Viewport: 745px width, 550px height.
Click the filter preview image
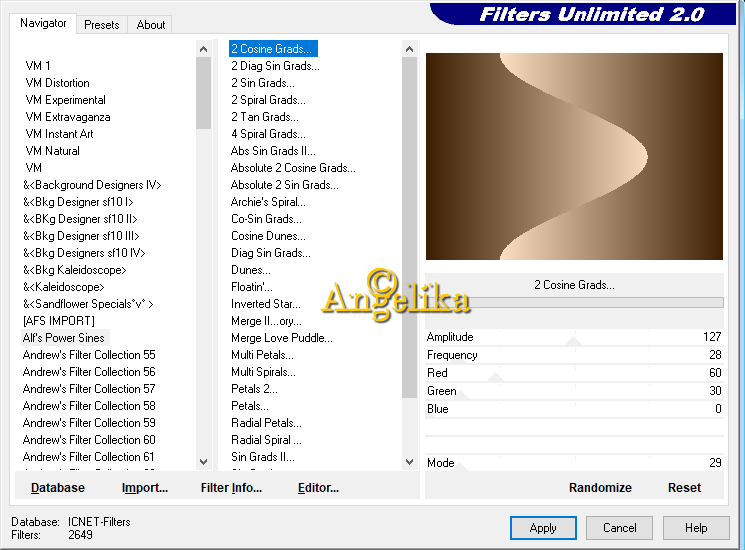[574, 156]
